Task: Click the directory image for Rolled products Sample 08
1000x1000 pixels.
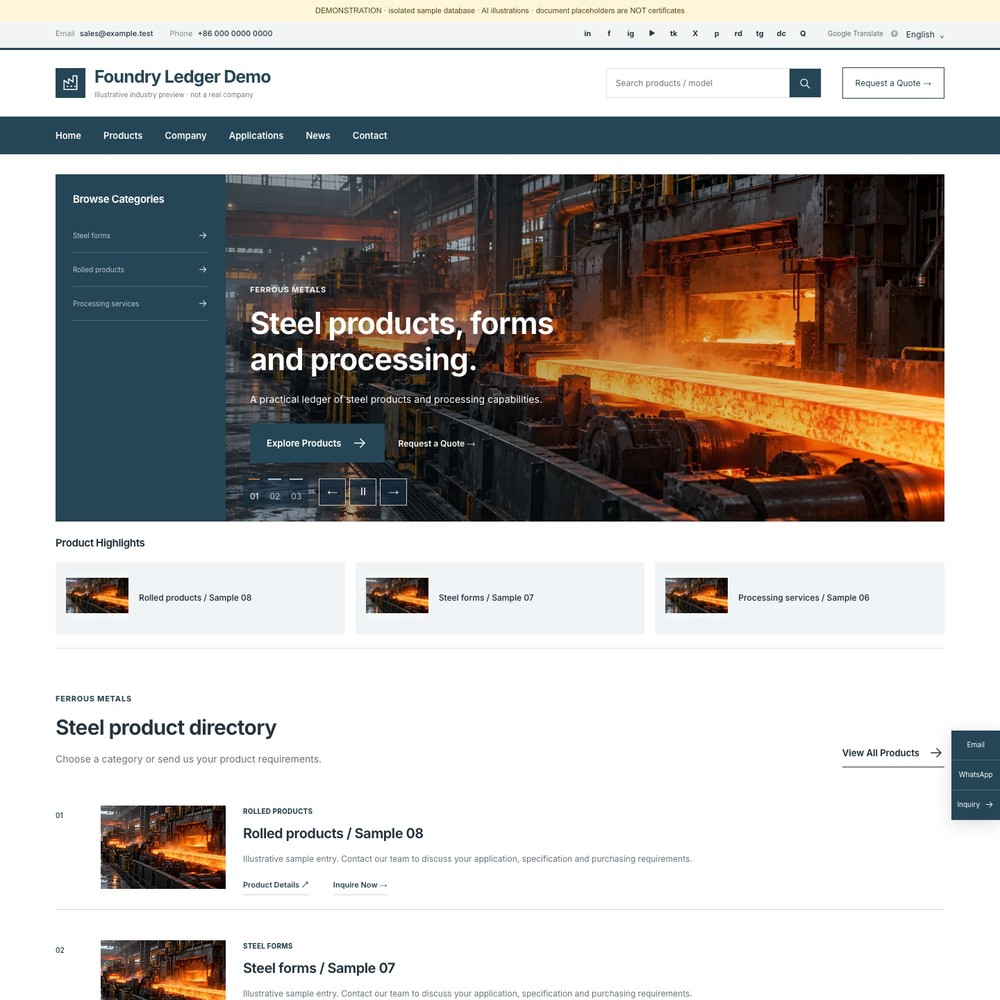Action: coord(163,847)
